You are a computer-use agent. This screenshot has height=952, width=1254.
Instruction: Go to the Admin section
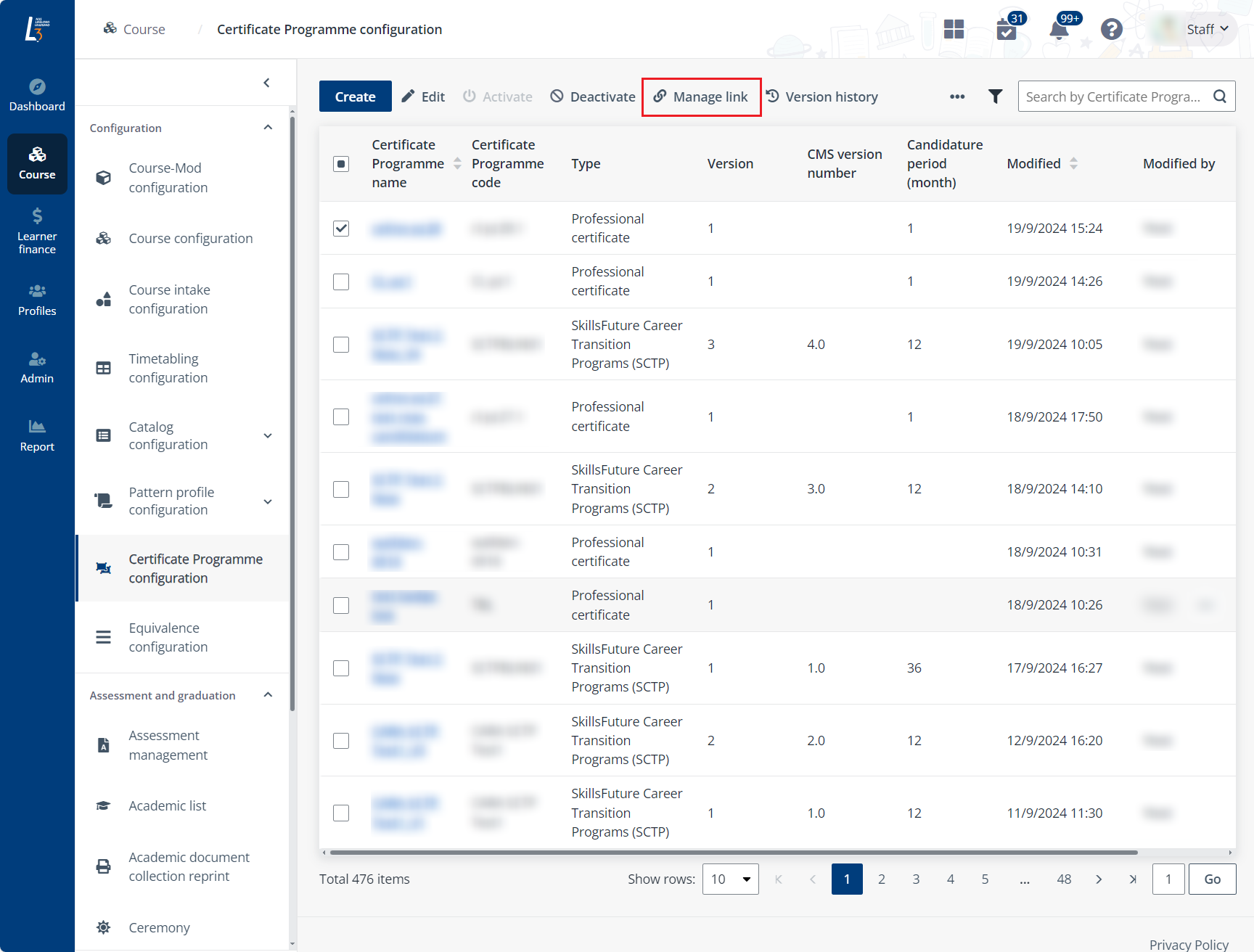tap(37, 367)
